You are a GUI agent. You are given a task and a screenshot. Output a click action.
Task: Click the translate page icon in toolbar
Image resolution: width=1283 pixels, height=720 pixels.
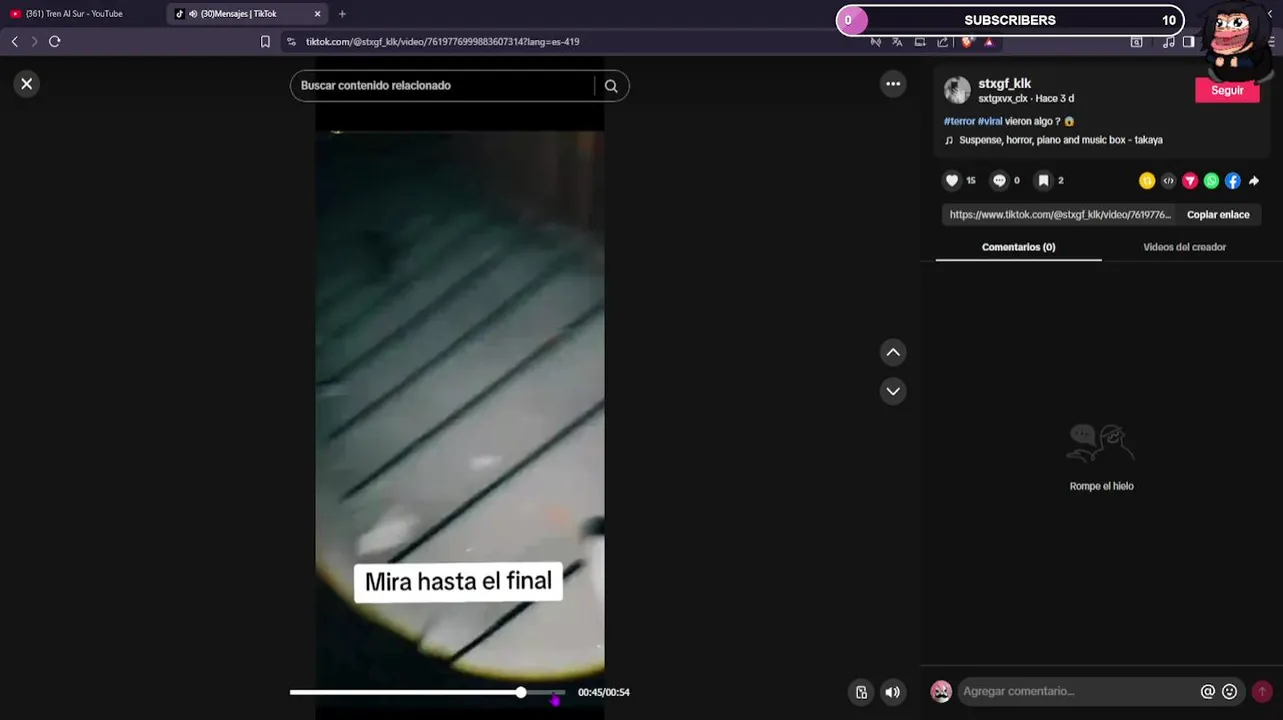(x=897, y=42)
